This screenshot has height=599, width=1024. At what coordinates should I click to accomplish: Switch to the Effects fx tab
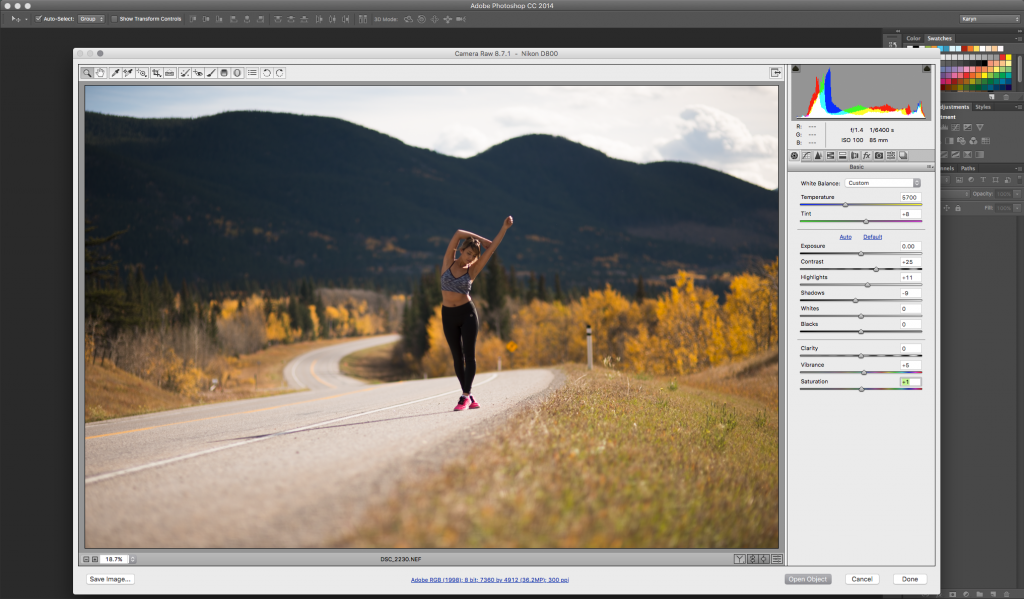tap(867, 155)
